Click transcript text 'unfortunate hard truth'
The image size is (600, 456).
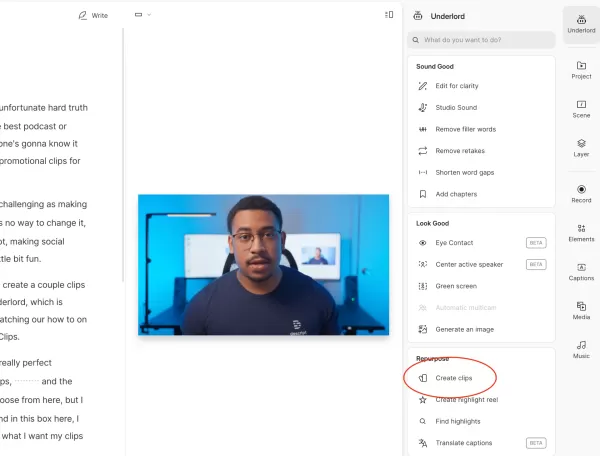click(x=44, y=108)
